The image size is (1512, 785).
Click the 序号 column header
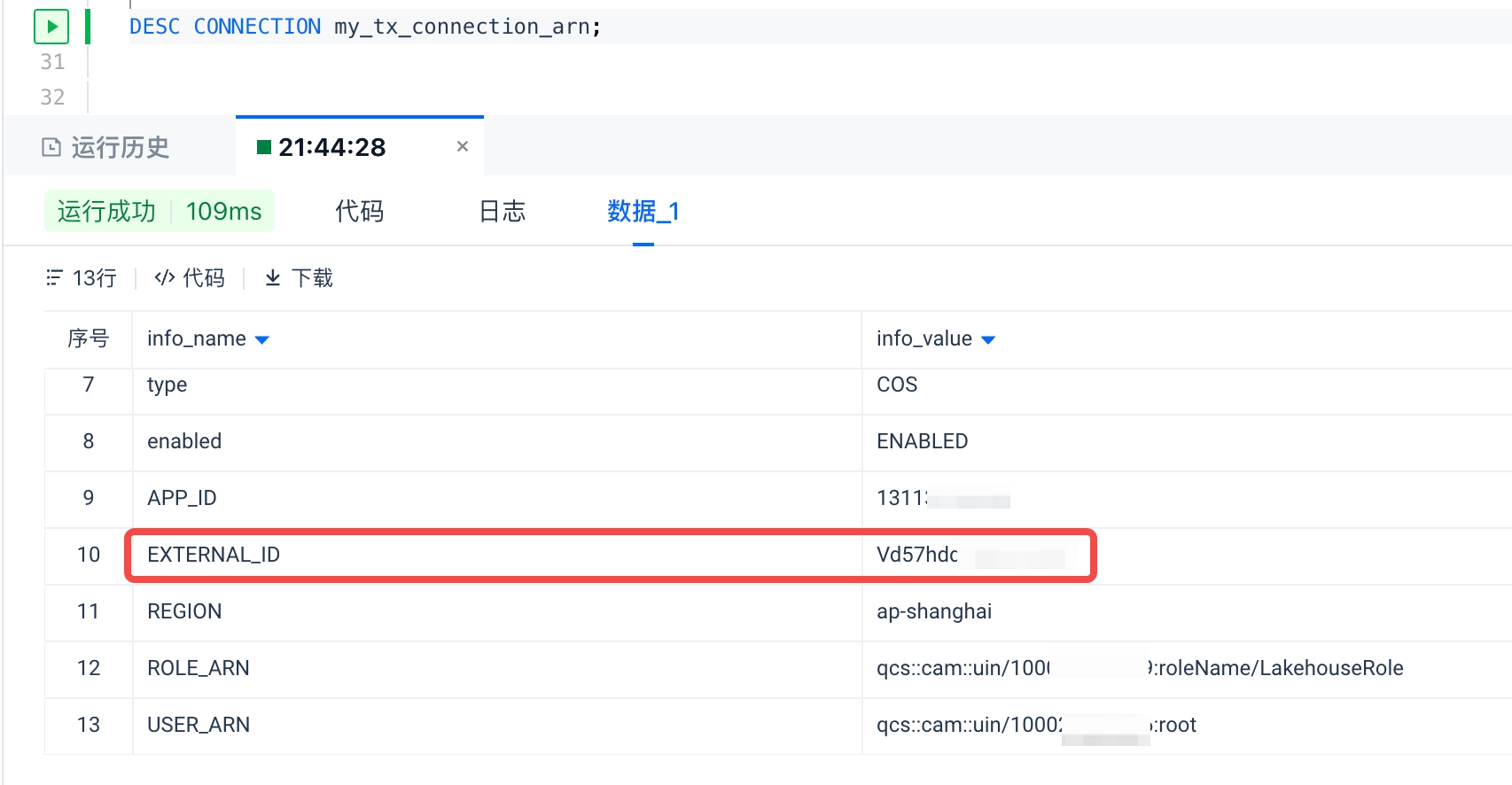coord(88,338)
